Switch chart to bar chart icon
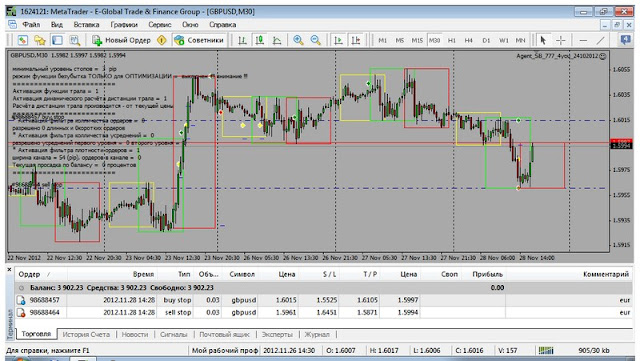Image resolution: width=640 pixels, height=361 pixels. click(x=242, y=40)
